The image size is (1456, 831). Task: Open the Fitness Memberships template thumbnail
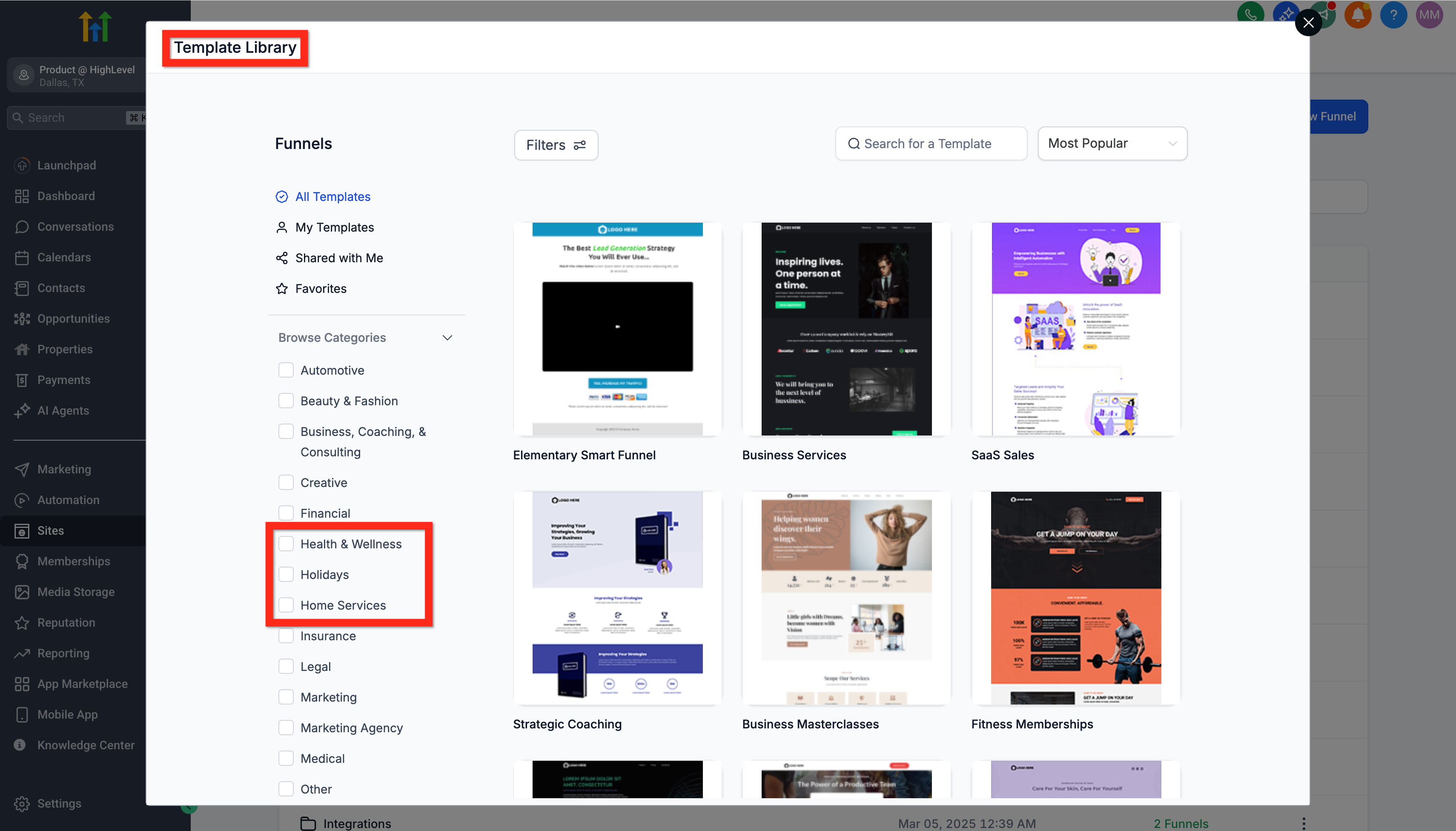click(x=1075, y=598)
